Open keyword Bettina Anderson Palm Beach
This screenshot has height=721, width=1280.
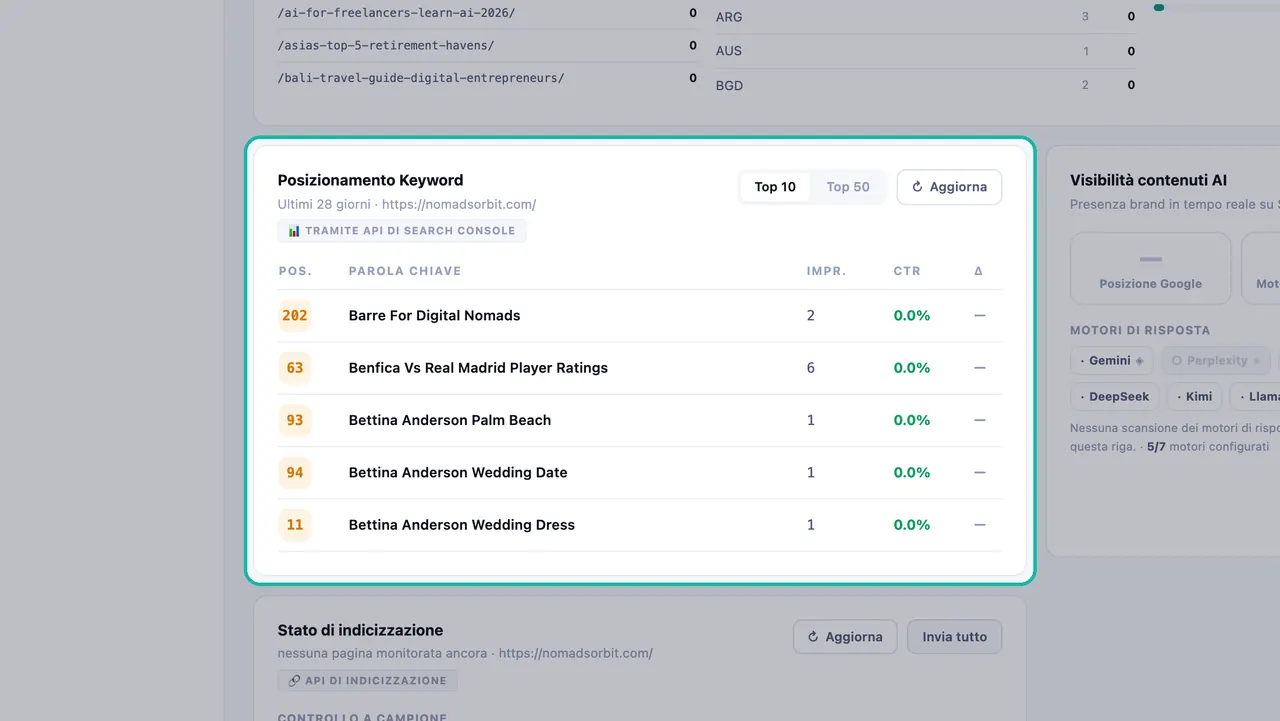(x=450, y=420)
